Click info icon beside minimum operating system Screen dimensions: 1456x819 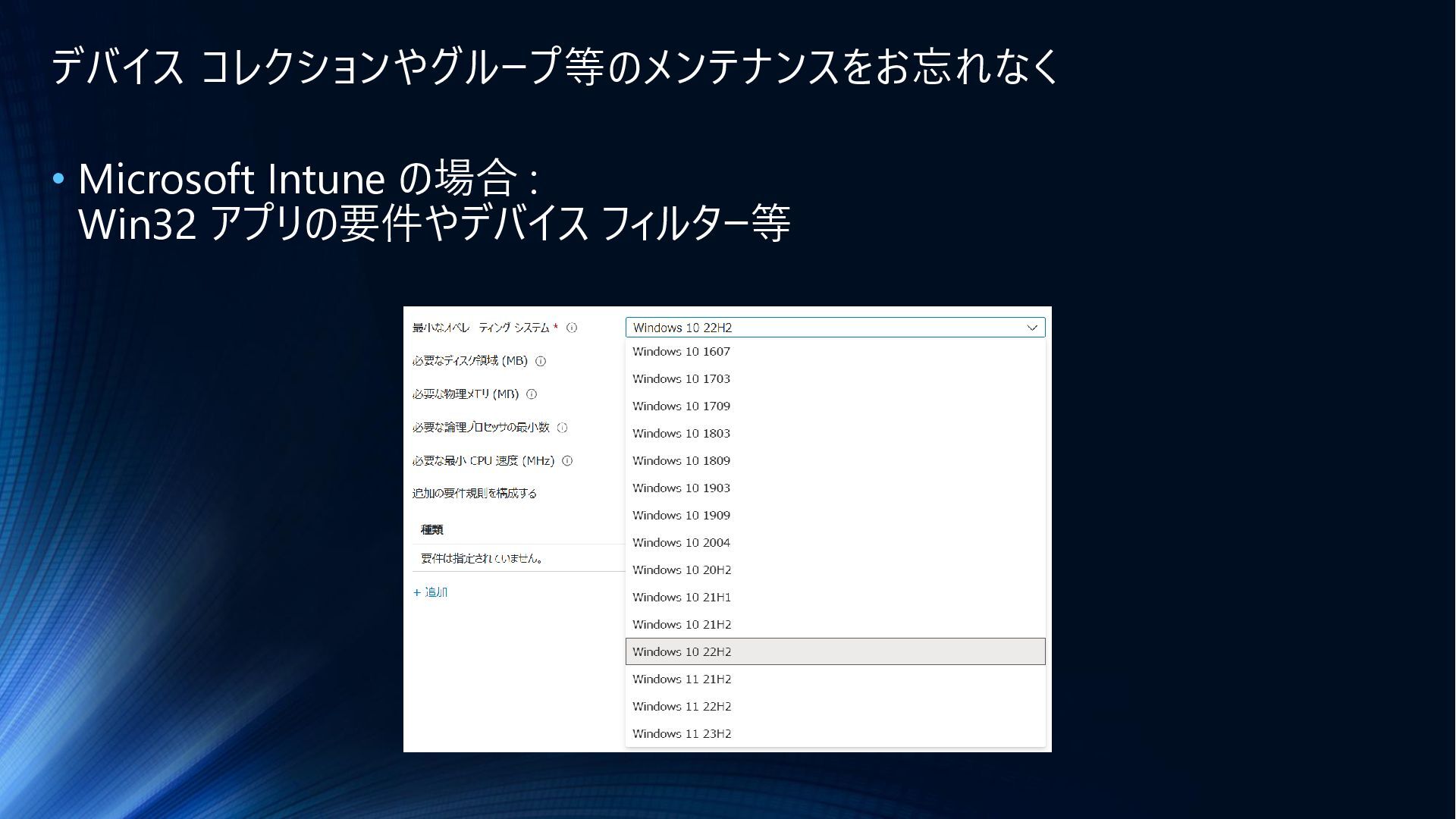572,328
